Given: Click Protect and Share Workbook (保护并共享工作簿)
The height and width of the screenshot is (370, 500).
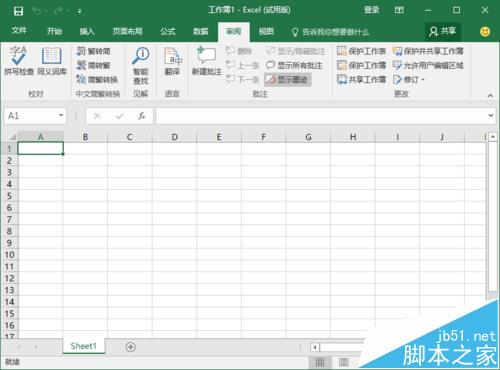Looking at the screenshot, I should click(x=428, y=51).
